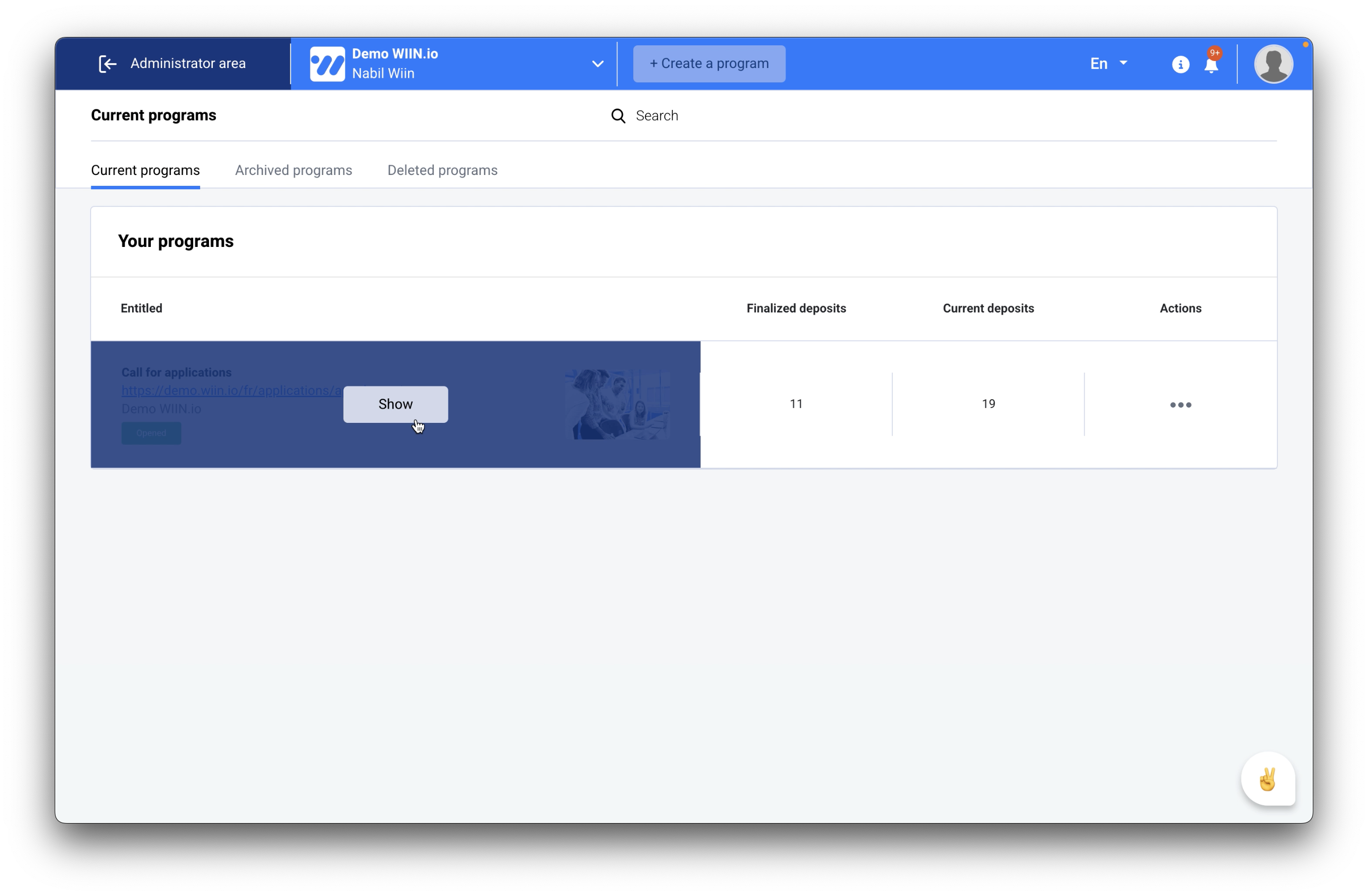This screenshot has height=896, width=1368.
Task: Click the Finalized deposits column header
Action: point(796,309)
